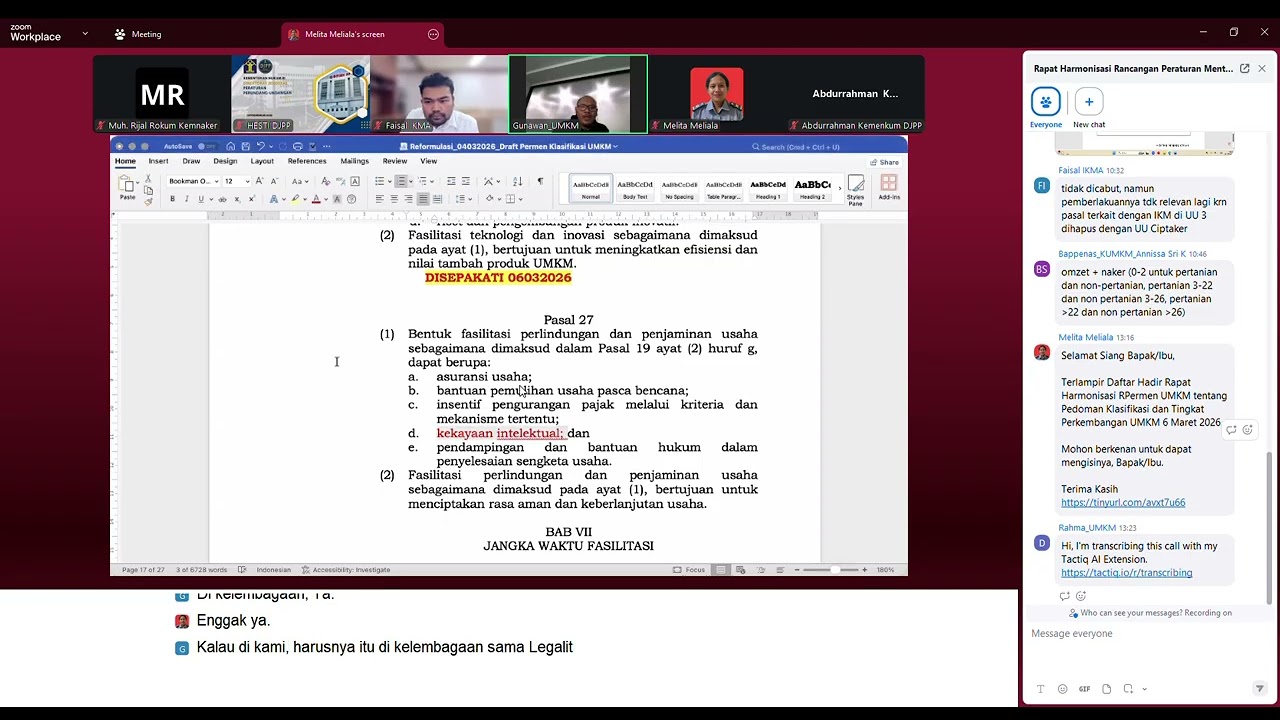Expand the Word styles gallery arrow
This screenshot has width=1280, height=720.
coord(840,188)
